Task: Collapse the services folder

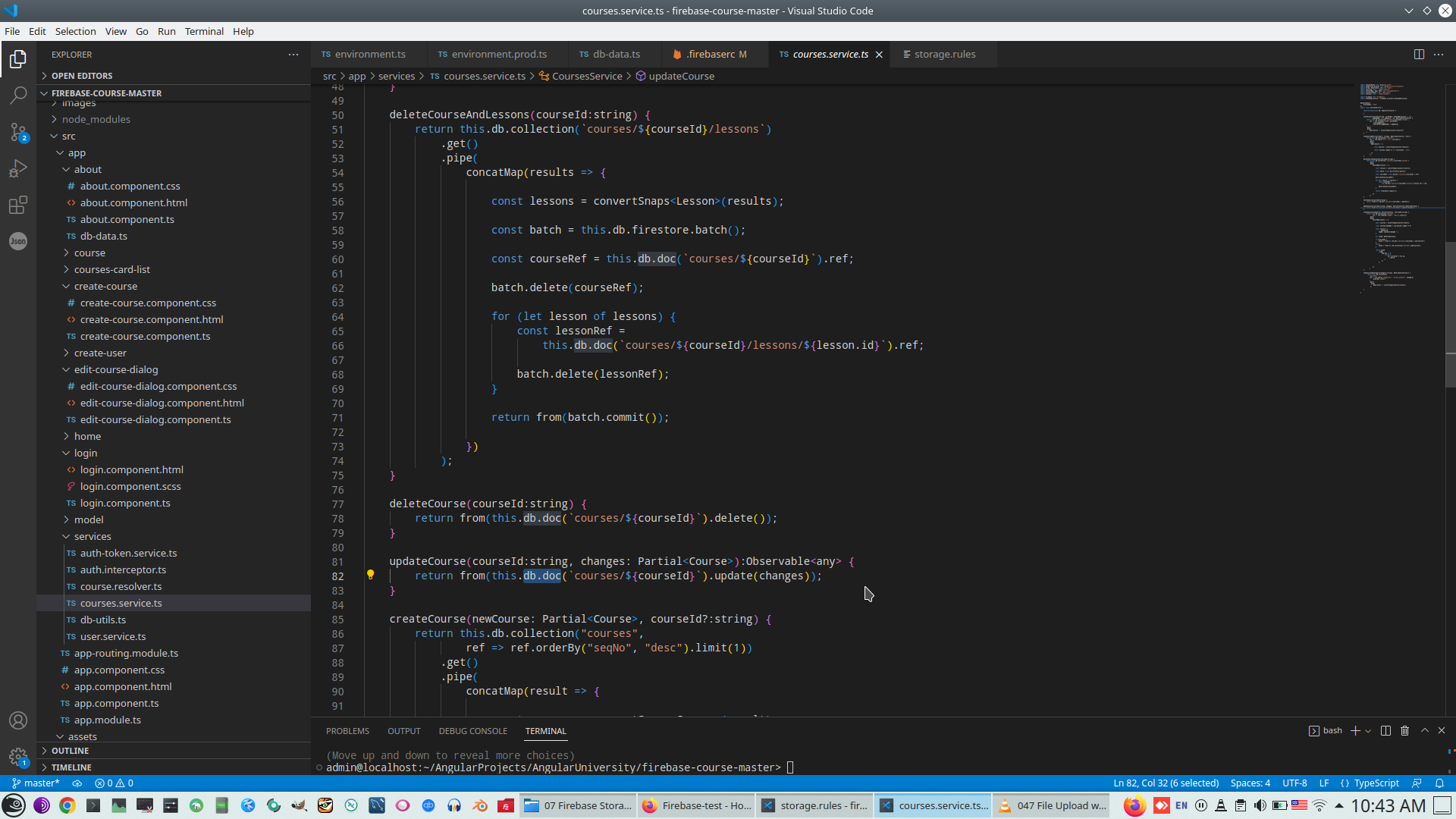Action: pos(93,536)
